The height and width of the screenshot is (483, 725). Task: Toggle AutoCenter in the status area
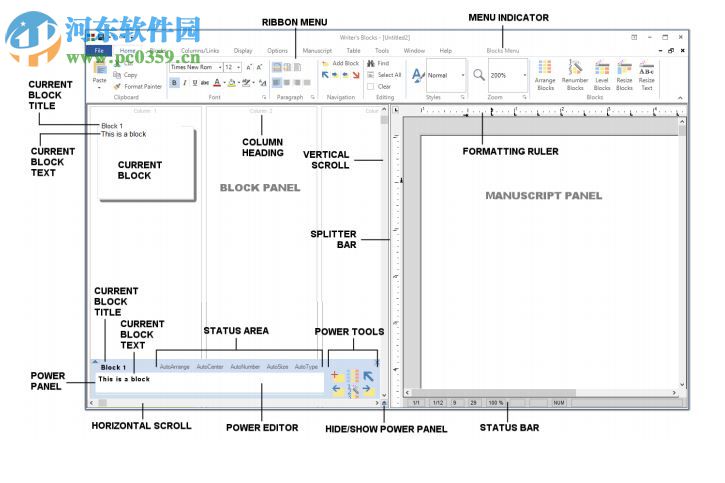click(x=210, y=367)
